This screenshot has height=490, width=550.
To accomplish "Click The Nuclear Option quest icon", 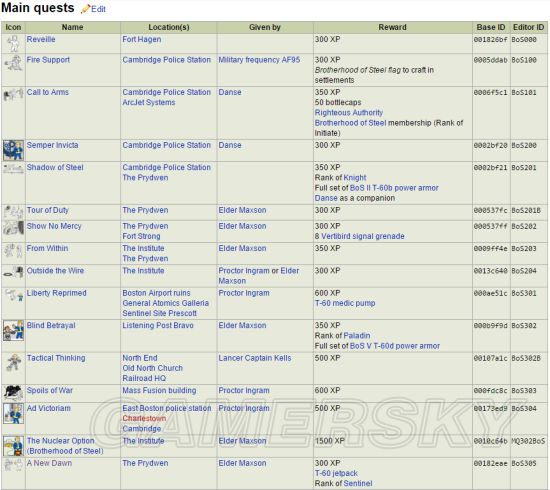I will [x=13, y=446].
